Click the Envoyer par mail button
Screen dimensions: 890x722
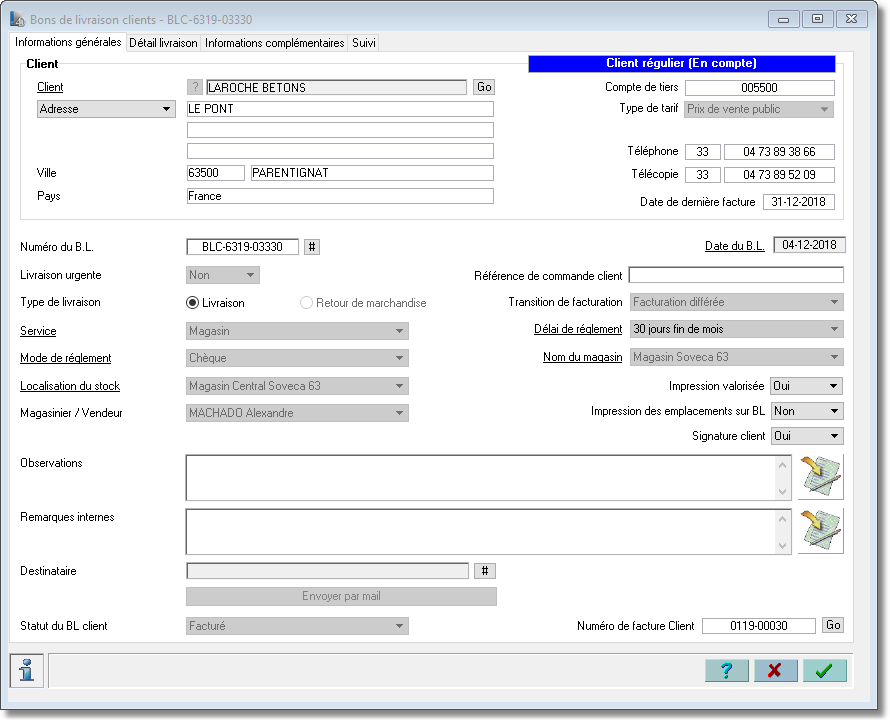341,597
